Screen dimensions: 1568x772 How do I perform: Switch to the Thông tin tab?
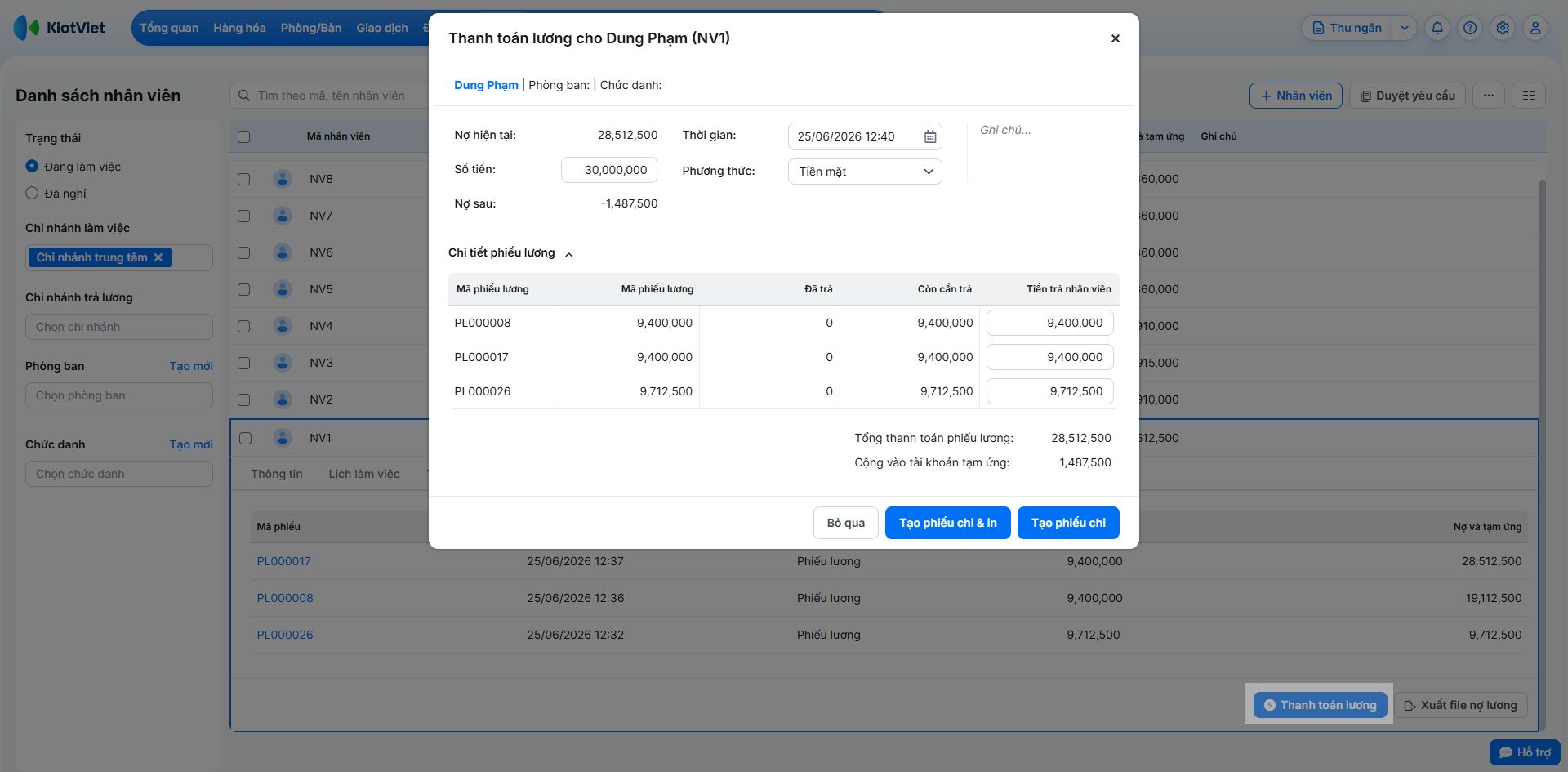pos(277,474)
